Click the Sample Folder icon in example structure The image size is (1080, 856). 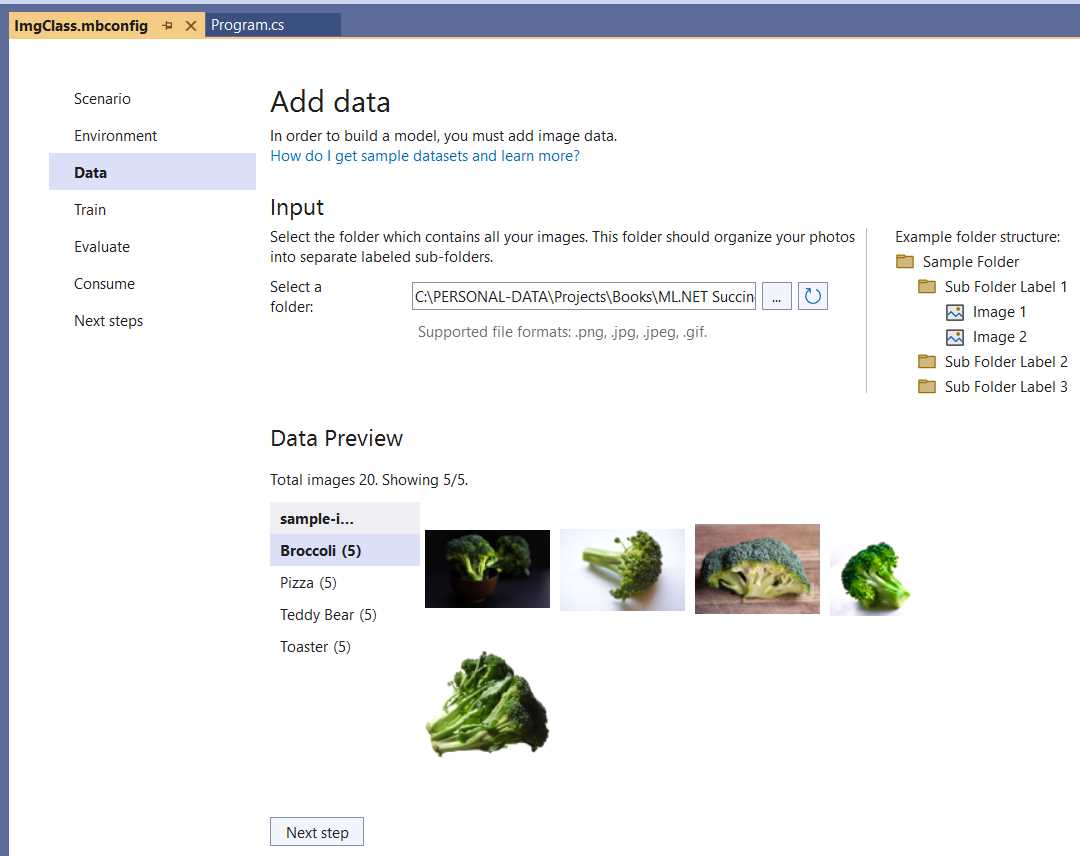(x=905, y=261)
